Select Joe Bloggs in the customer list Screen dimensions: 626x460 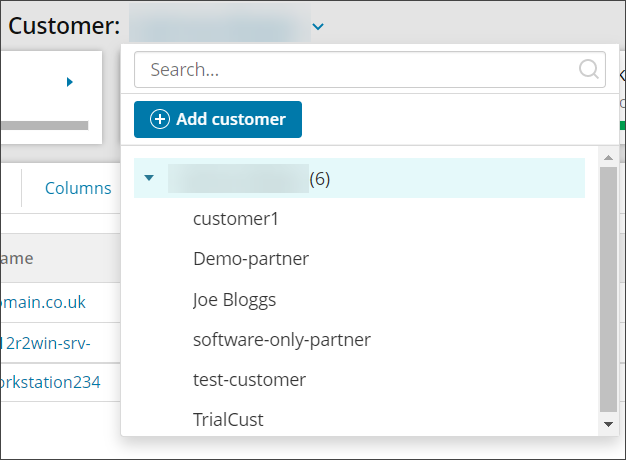[x=234, y=299]
